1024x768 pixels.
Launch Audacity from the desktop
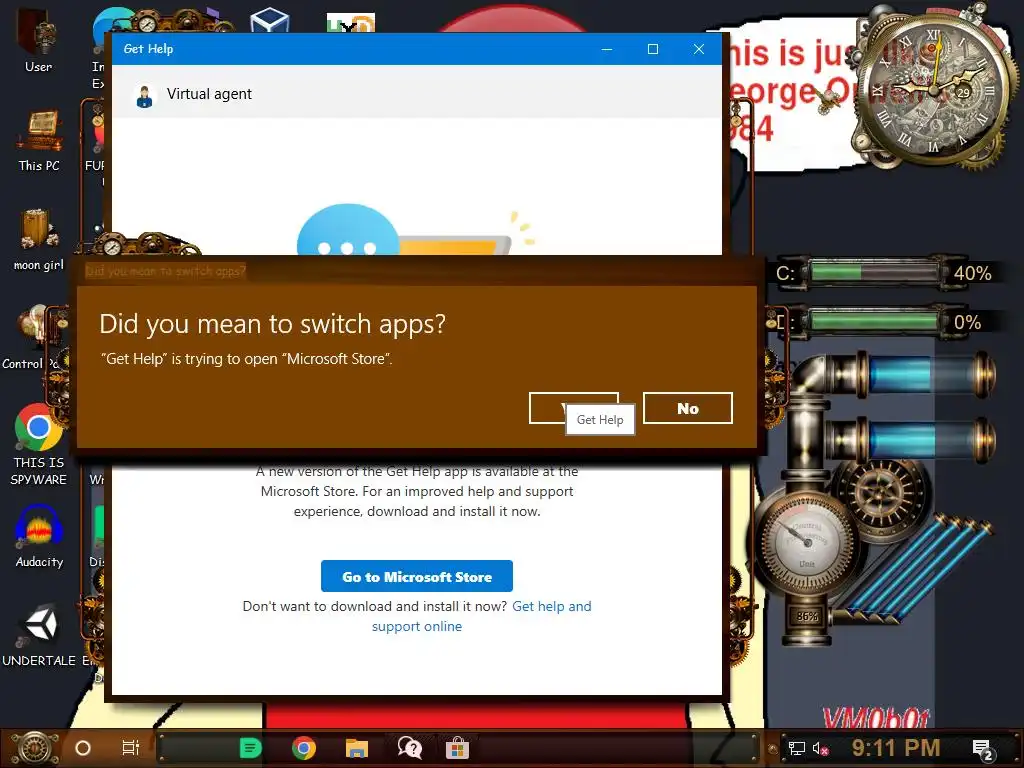pos(39,537)
